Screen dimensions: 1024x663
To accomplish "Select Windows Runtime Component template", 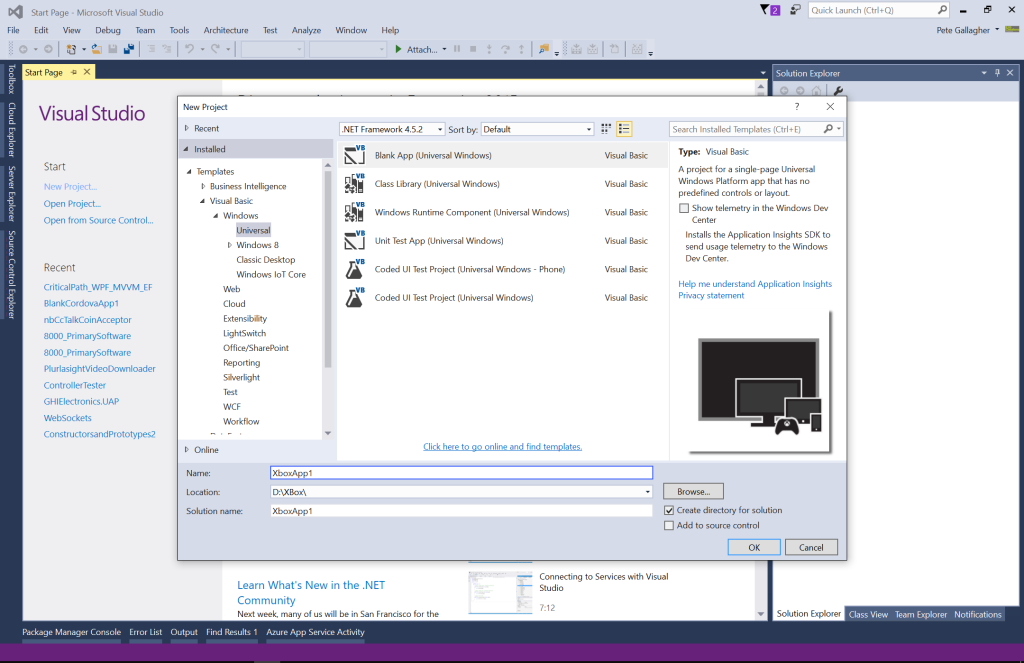I will pos(503,212).
